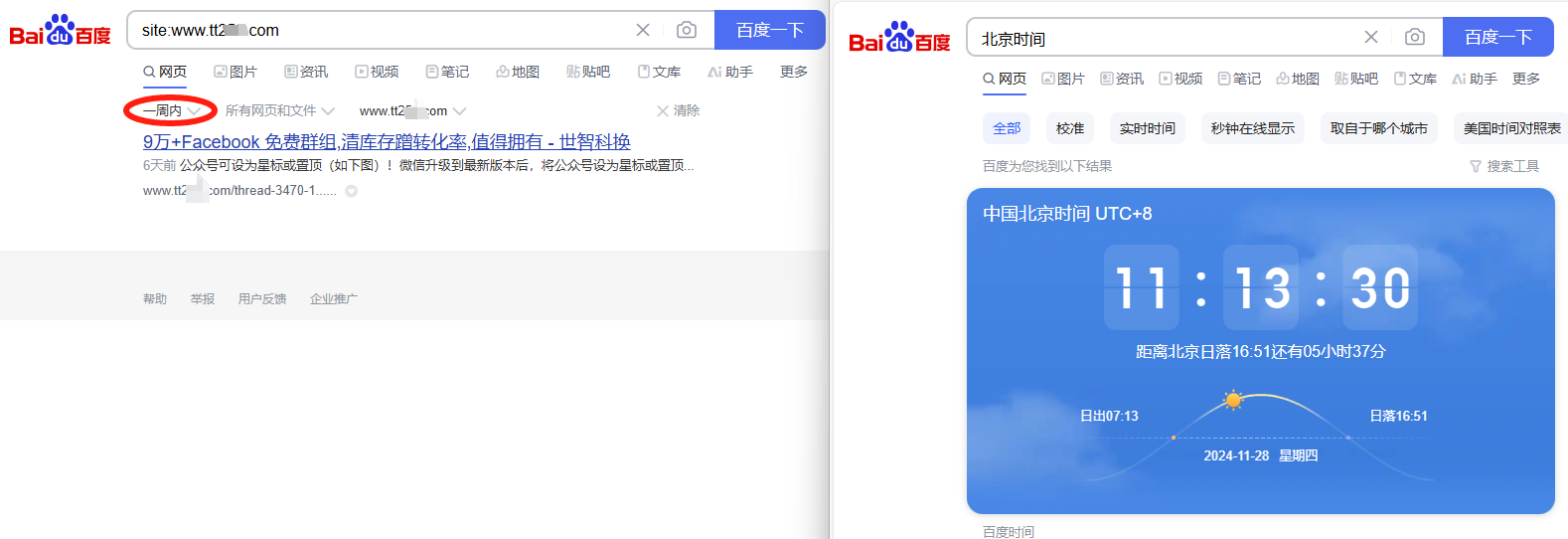Select 贴吧 tab in left window
Viewport: 1568px width, 539px height.
(x=588, y=72)
